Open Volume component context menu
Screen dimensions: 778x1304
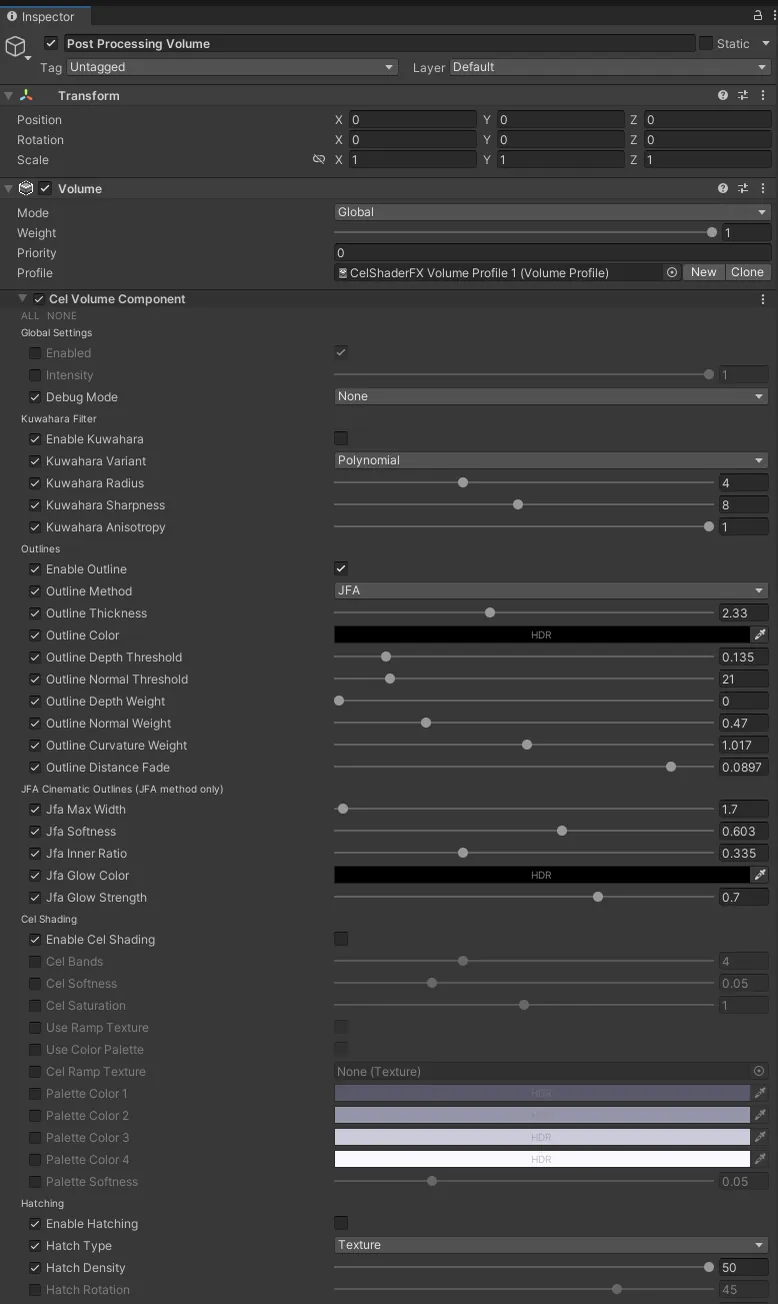click(763, 189)
